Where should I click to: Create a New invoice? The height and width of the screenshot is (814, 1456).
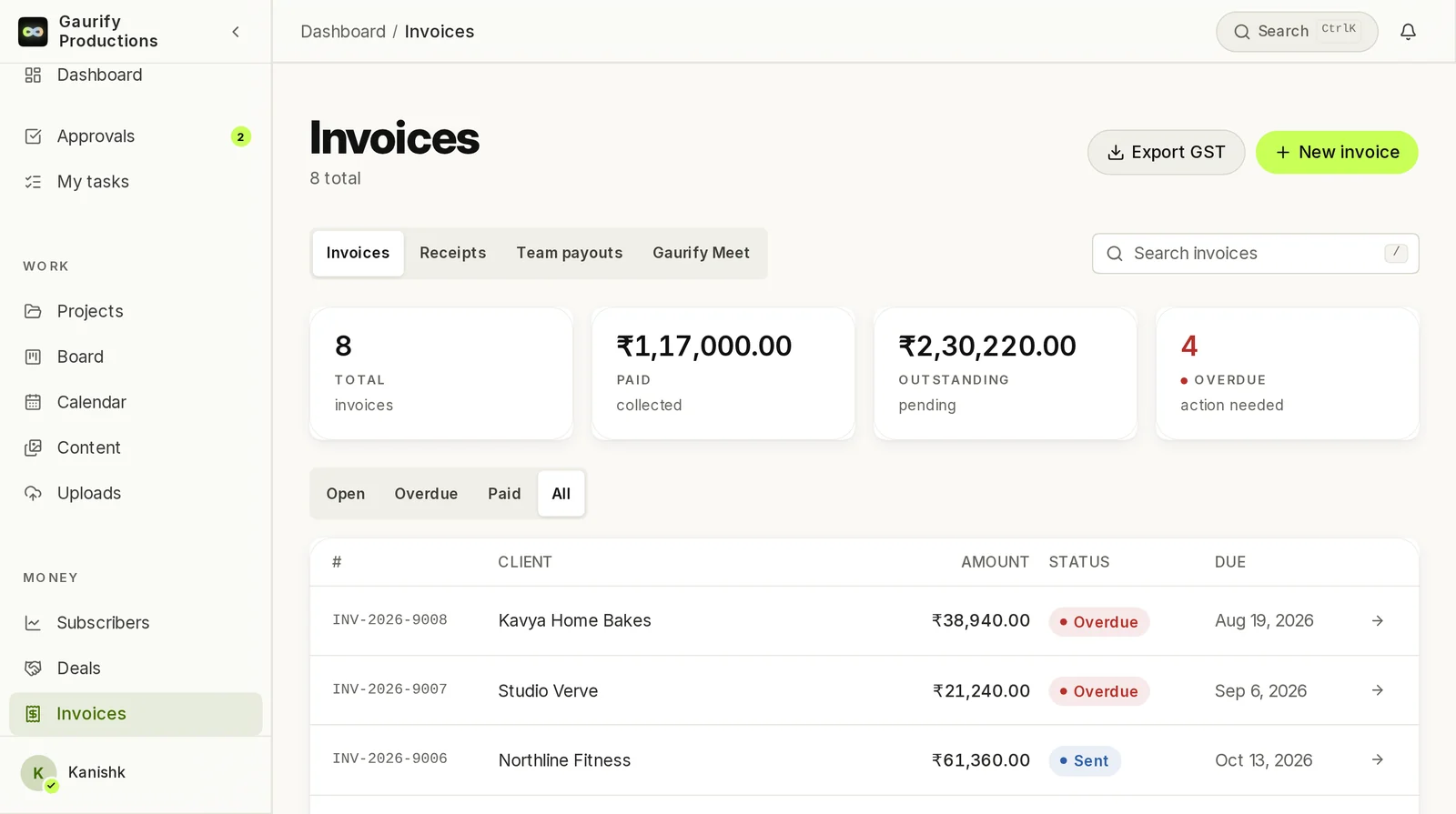pos(1337,153)
